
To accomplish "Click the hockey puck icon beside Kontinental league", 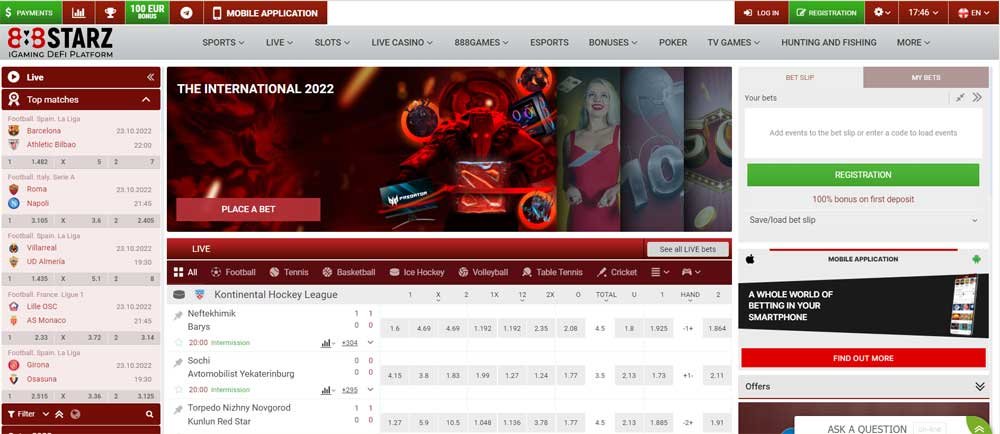I will [179, 295].
